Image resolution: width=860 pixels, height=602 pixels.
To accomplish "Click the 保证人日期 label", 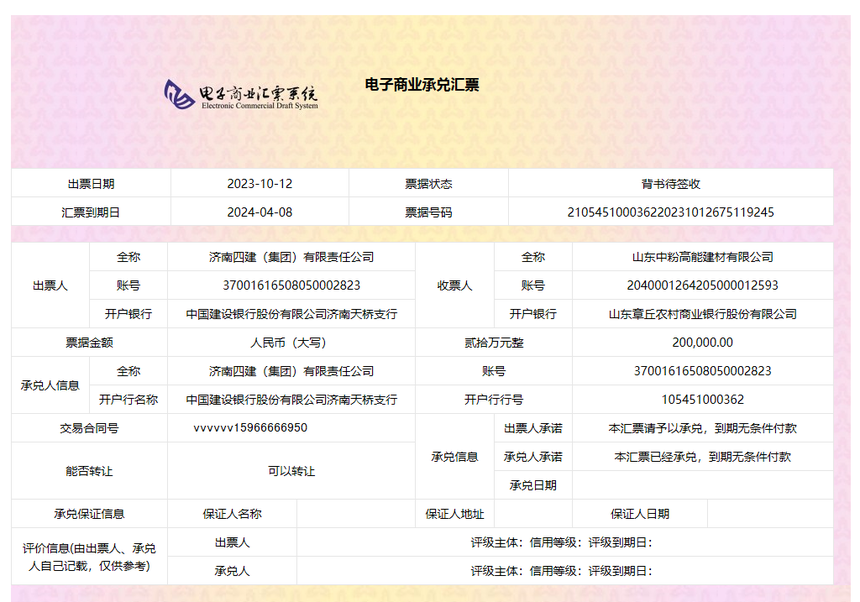I will 640,513.
